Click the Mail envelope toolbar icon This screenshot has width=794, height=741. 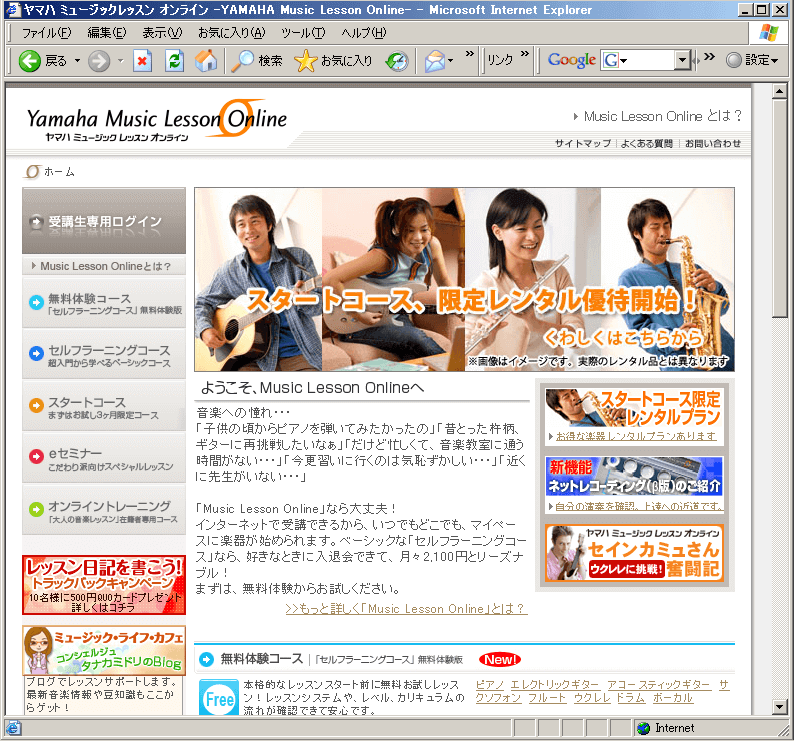coord(434,61)
